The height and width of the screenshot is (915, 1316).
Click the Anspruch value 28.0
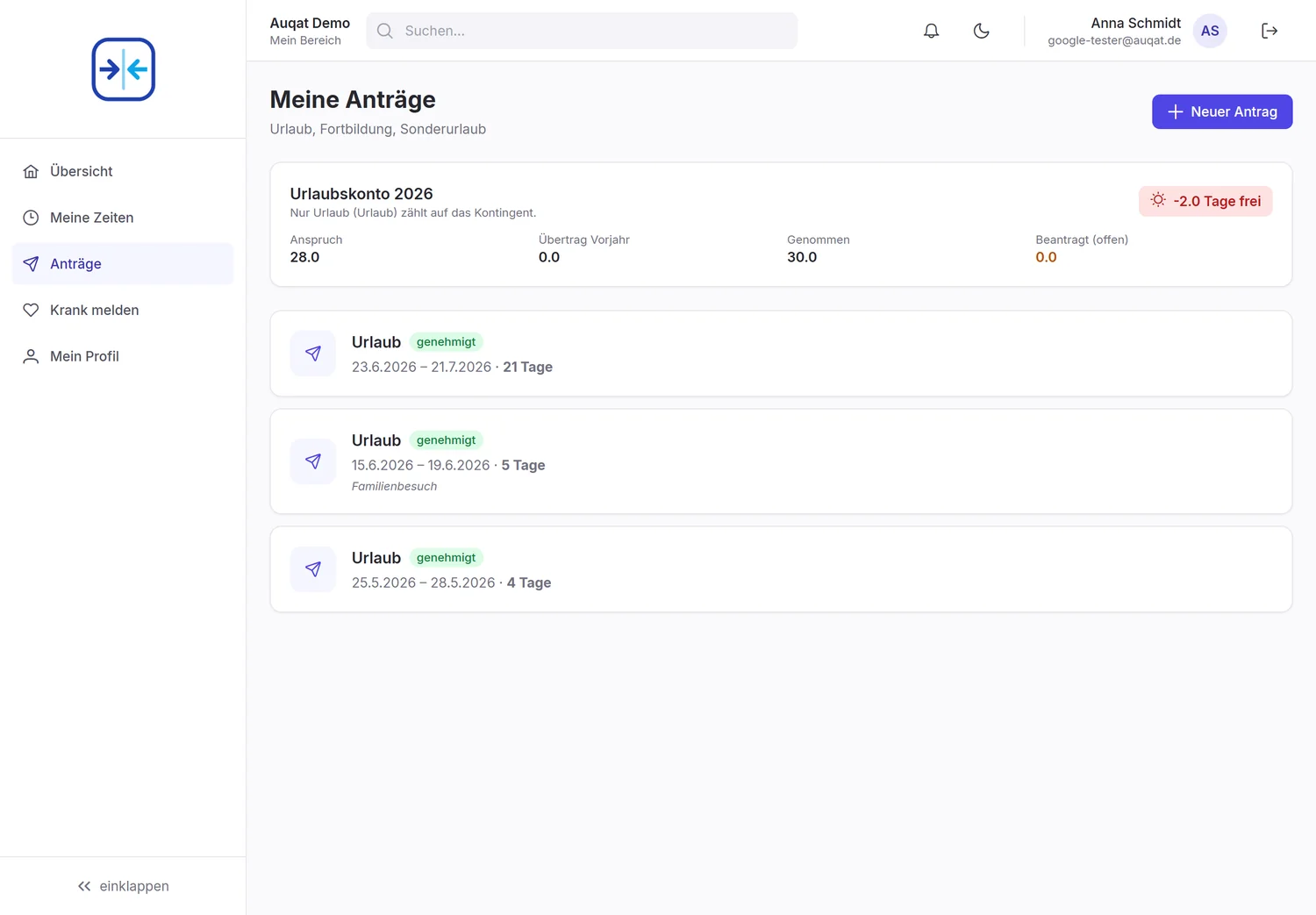(x=304, y=257)
